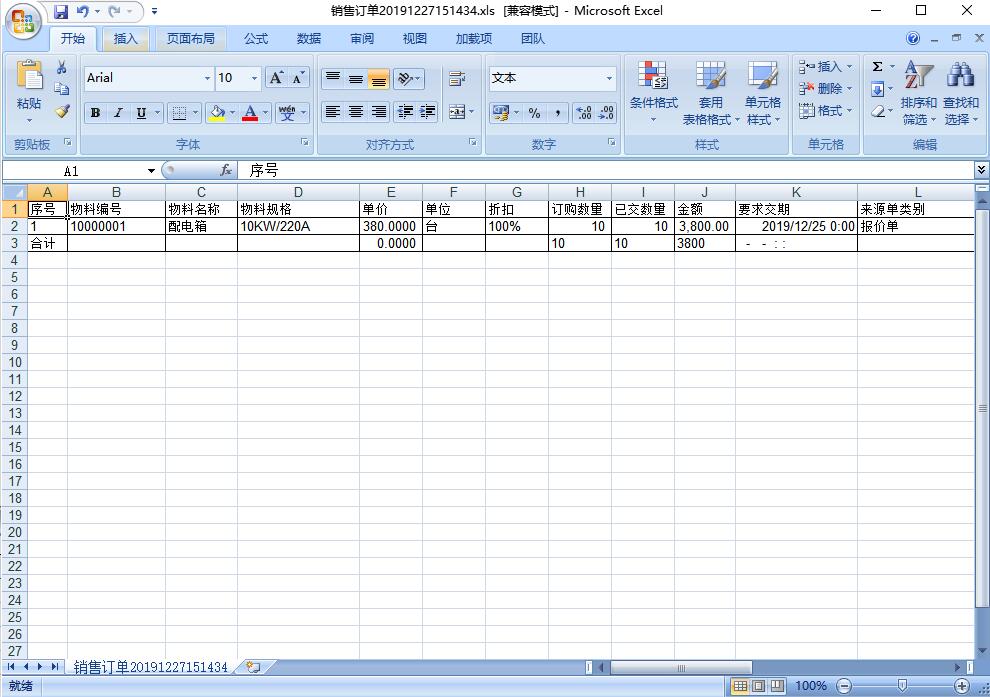Open the Sort and Filter (排序和筛选) tool

pyautogui.click(x=918, y=95)
